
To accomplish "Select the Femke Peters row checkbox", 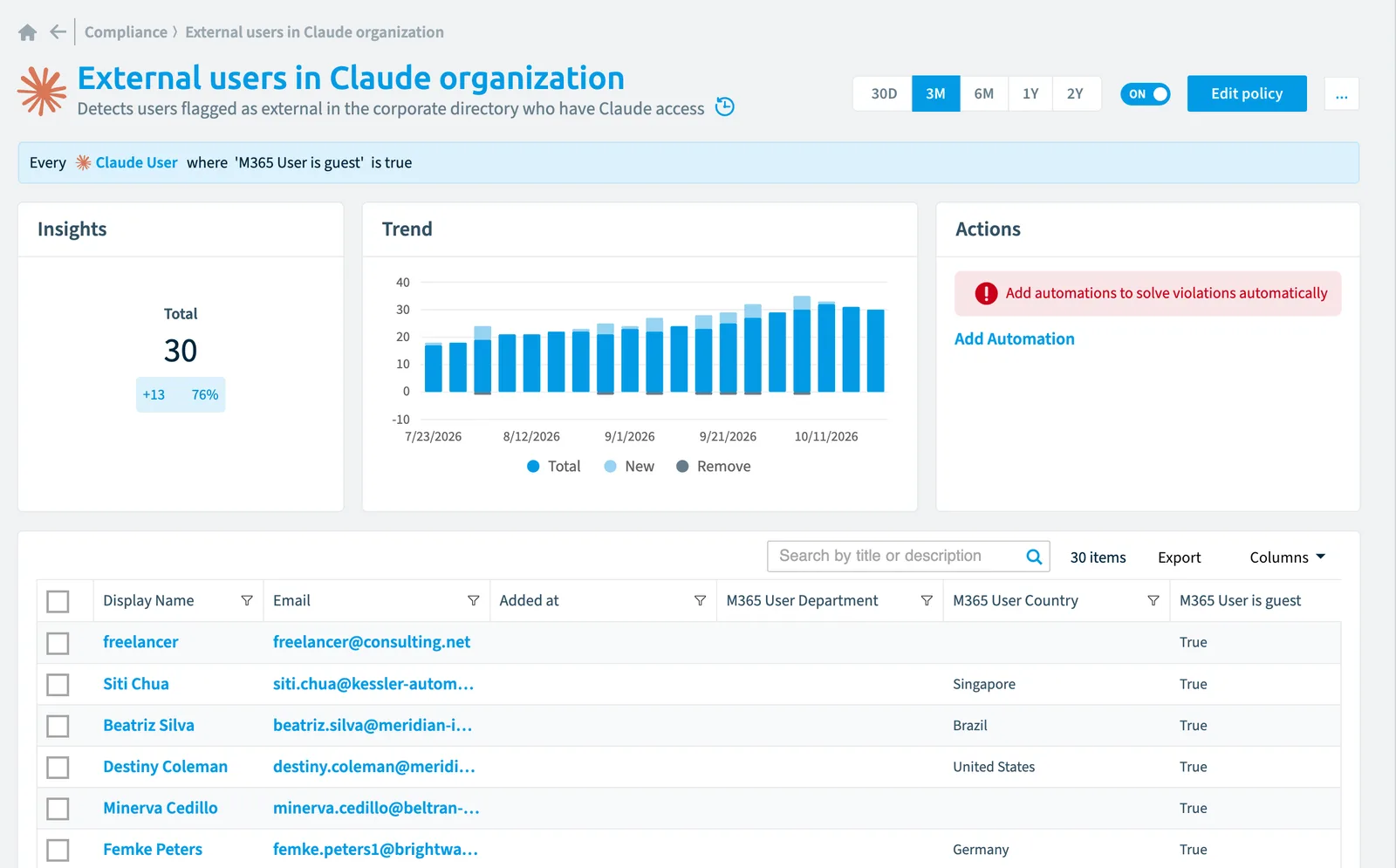I will coord(58,850).
